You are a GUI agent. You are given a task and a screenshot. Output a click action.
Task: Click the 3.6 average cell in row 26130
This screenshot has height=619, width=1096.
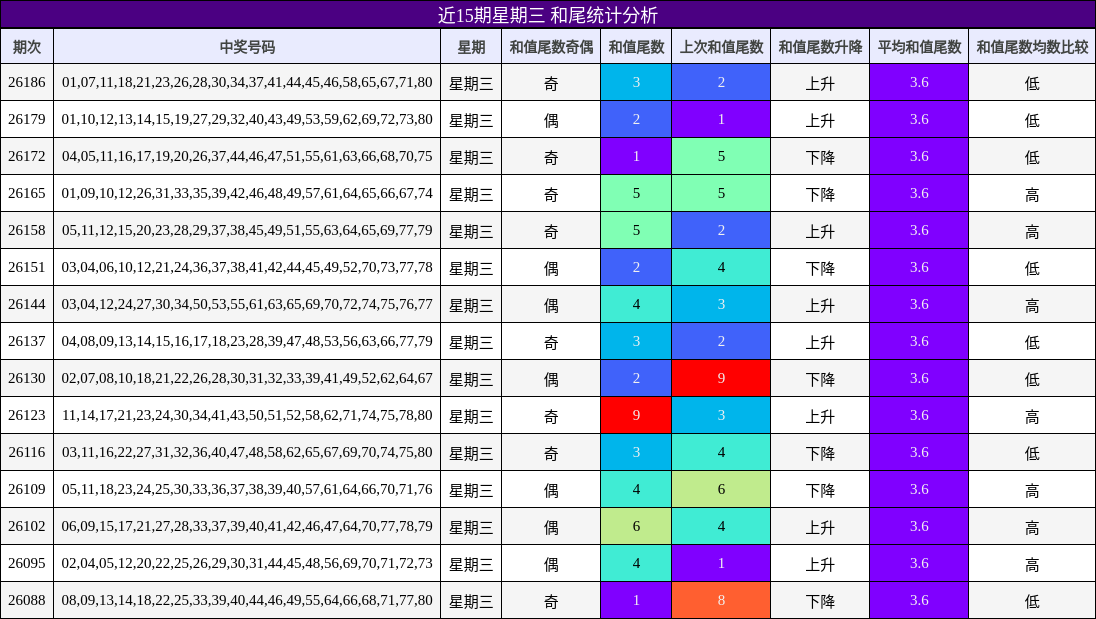[919, 379]
